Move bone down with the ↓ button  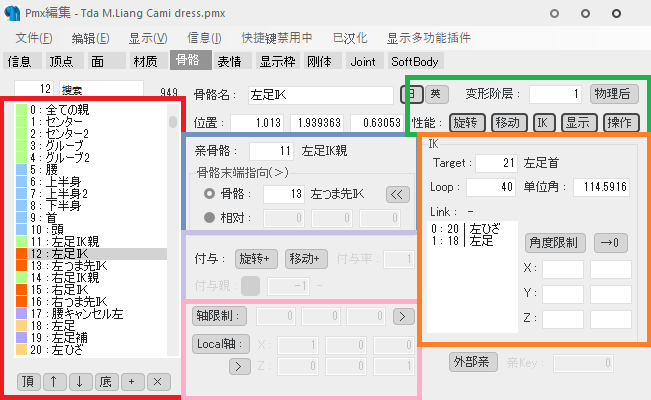click(x=80, y=382)
